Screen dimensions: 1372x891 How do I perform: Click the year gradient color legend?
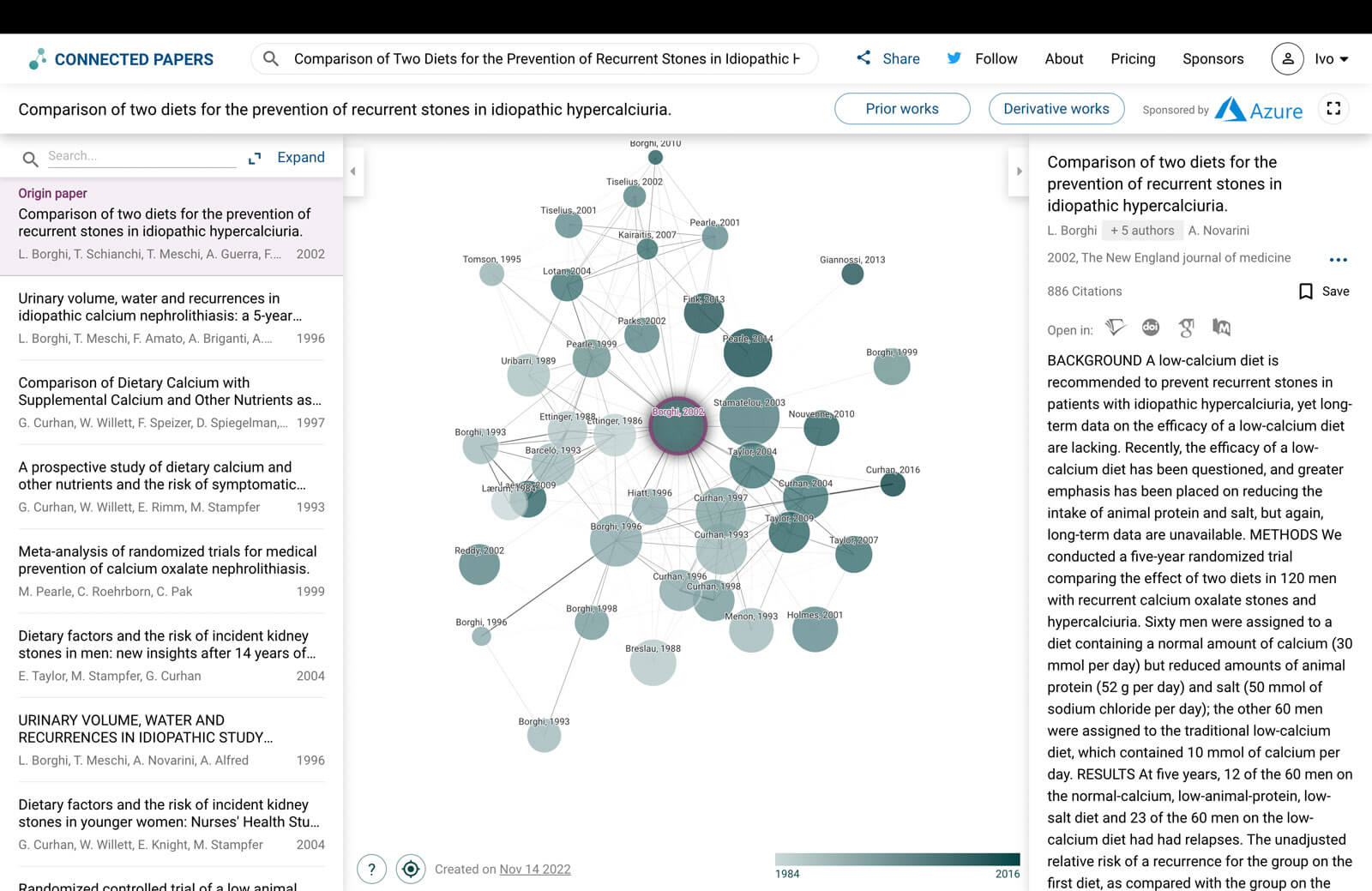pos(897,859)
